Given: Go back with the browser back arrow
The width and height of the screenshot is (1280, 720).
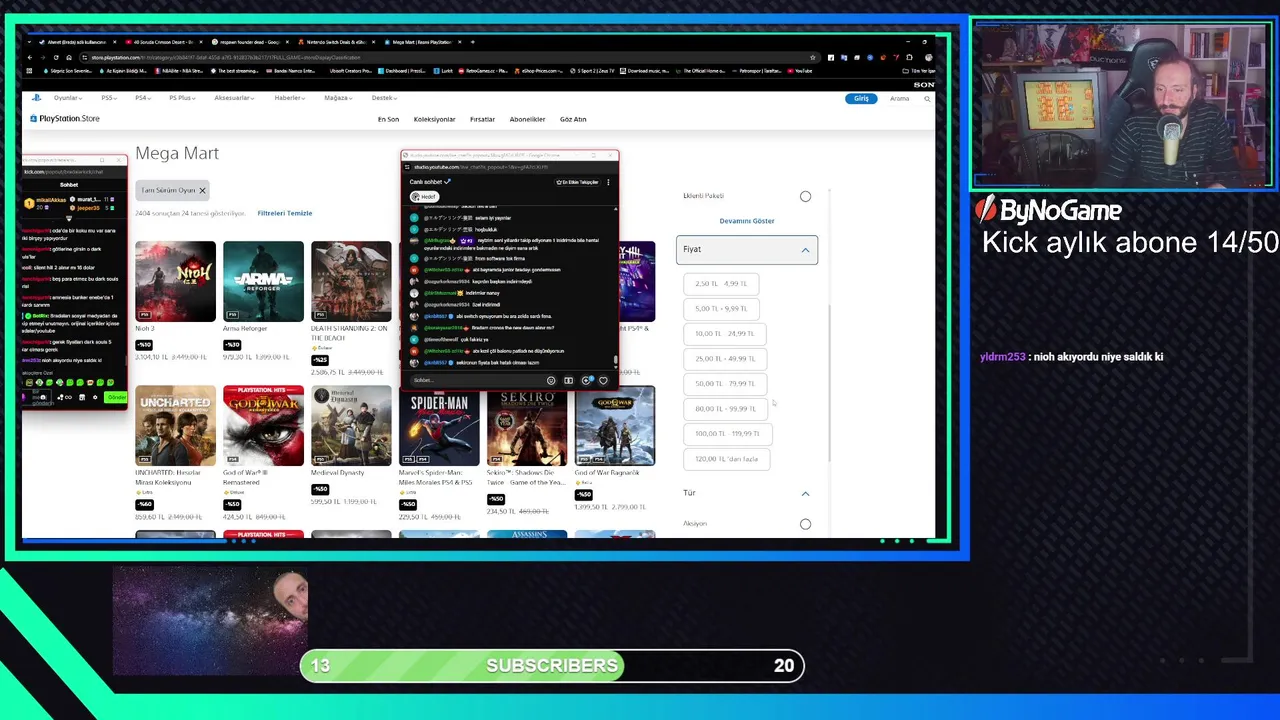Looking at the screenshot, I should click(29, 57).
